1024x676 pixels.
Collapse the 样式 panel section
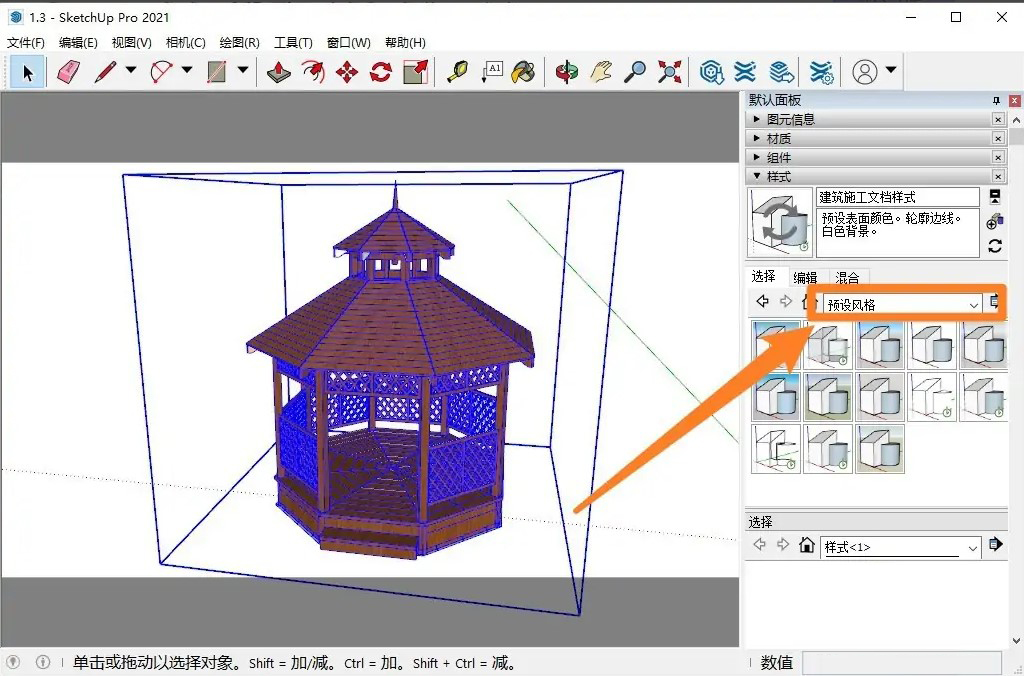pyautogui.click(x=778, y=176)
